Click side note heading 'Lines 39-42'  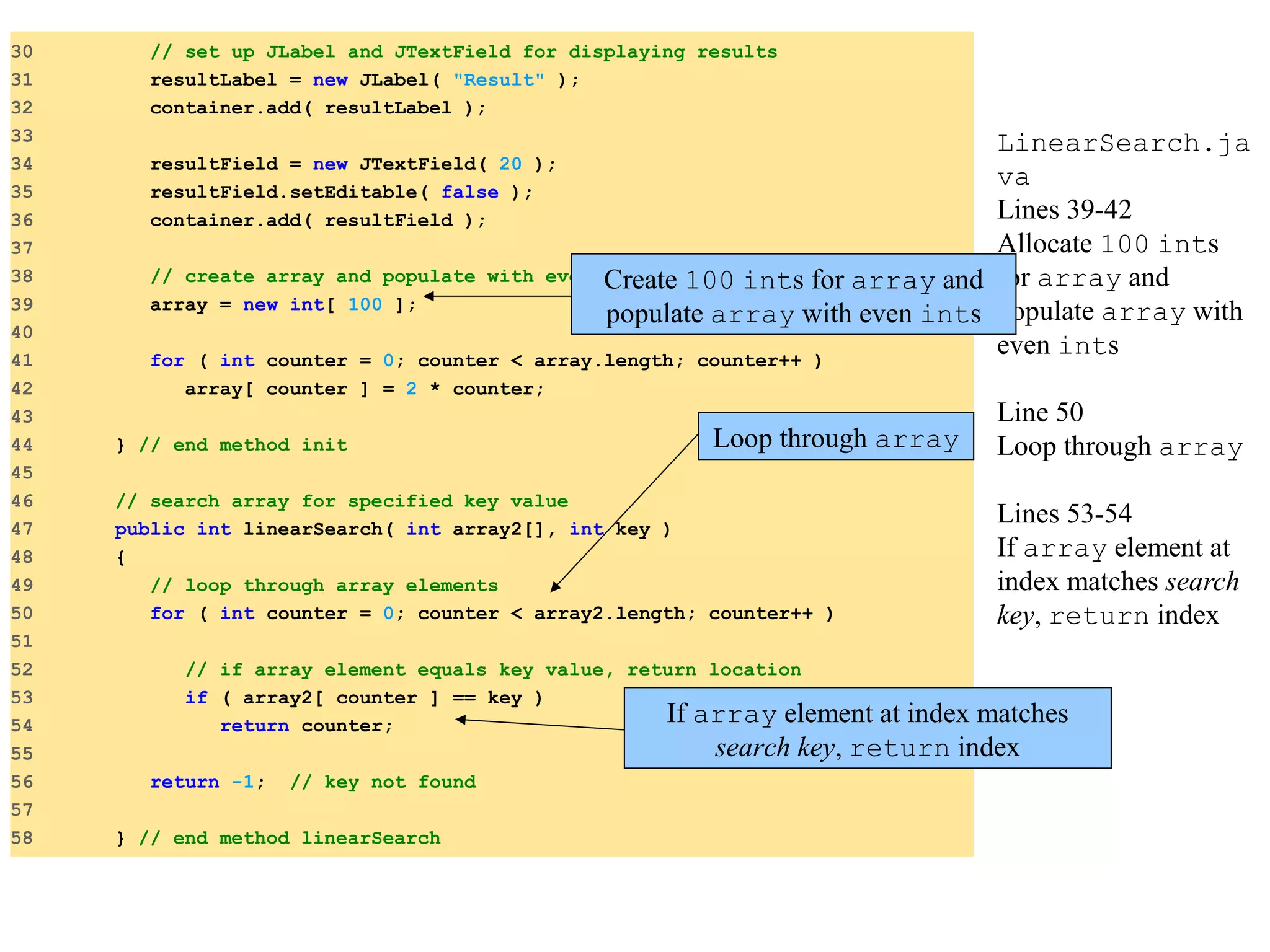[1064, 209]
